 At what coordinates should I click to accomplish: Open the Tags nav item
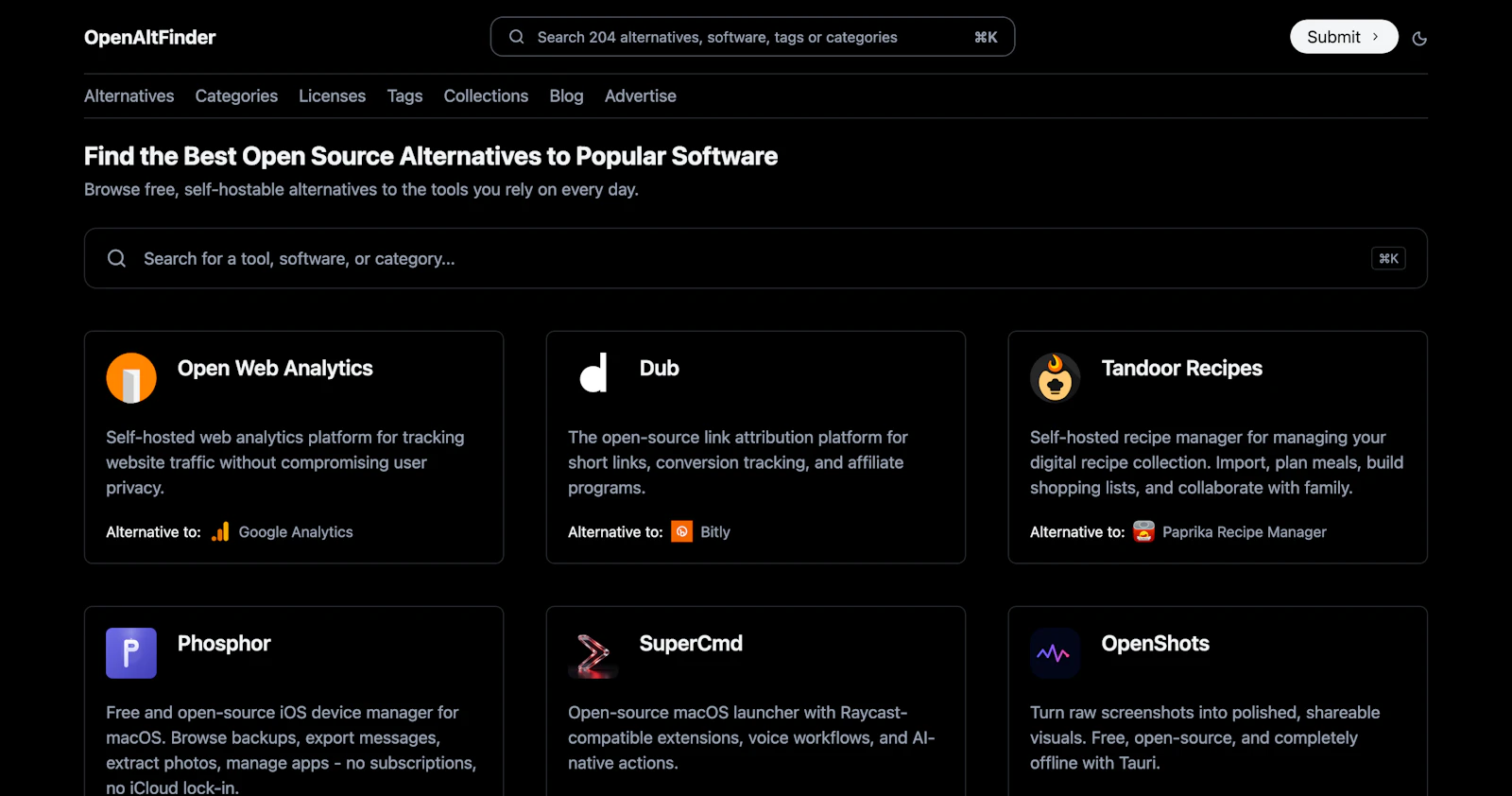click(404, 95)
